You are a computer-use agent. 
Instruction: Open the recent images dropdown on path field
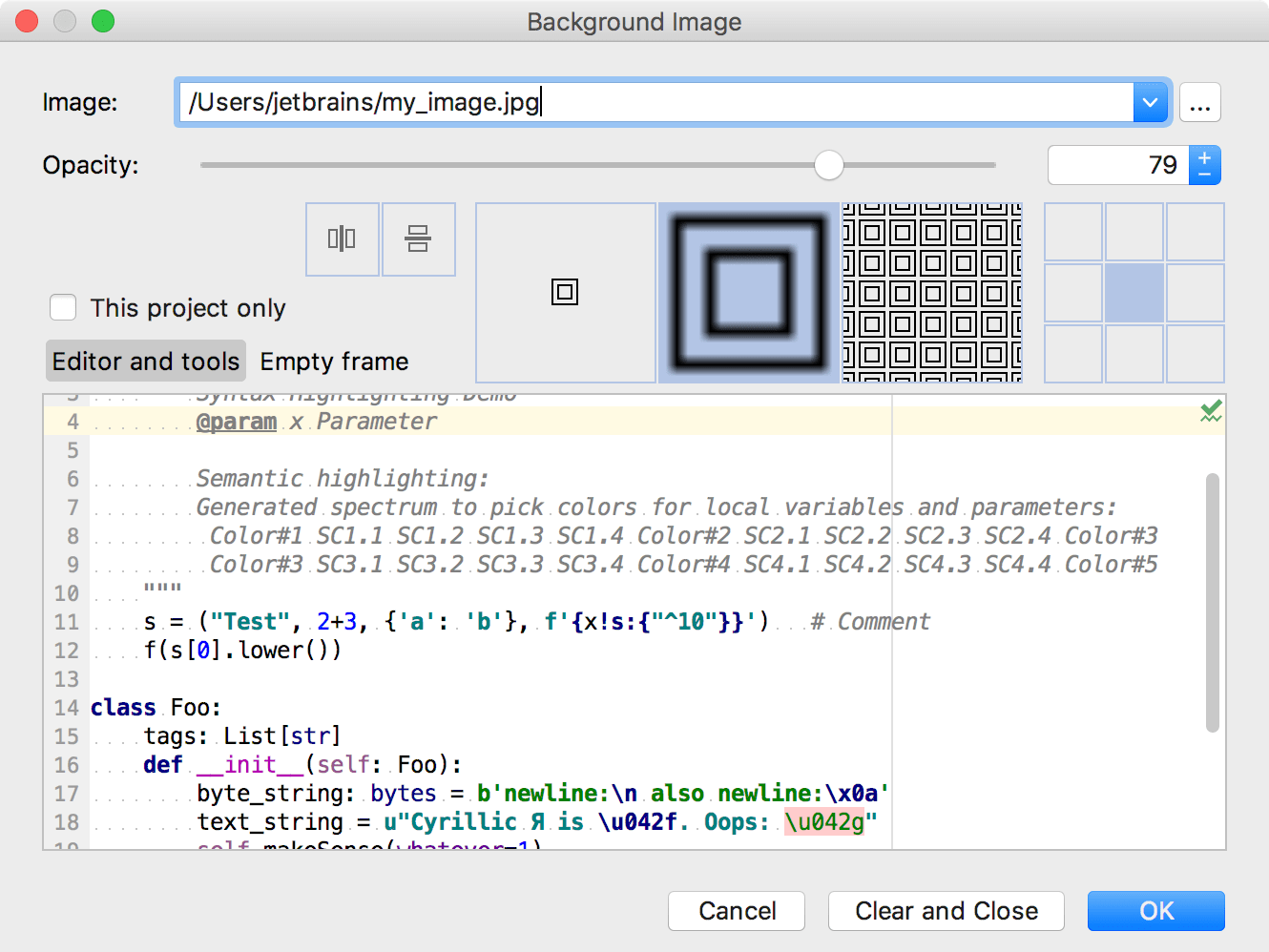pyautogui.click(x=1151, y=102)
